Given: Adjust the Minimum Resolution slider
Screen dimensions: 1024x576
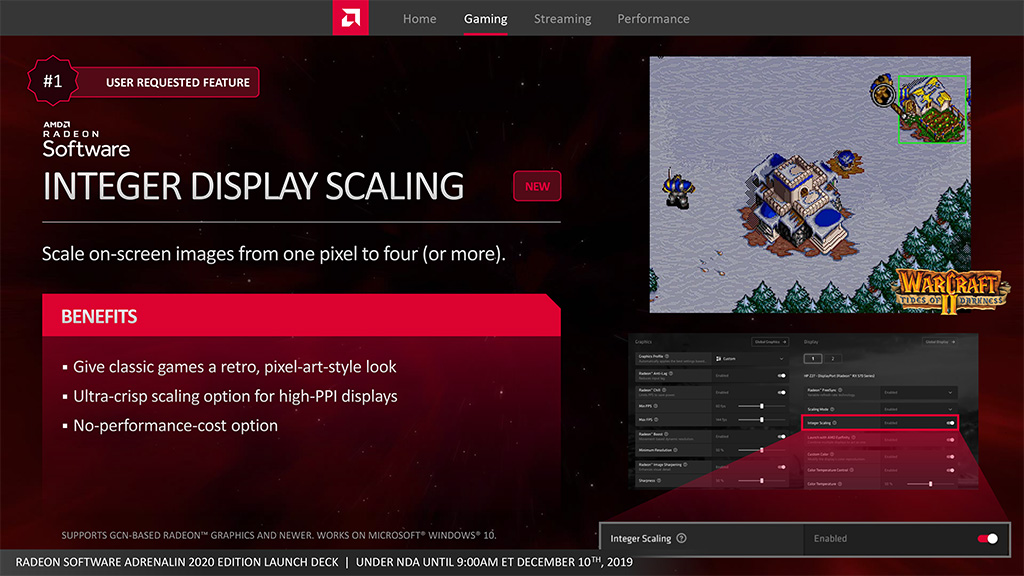Looking at the screenshot, I should pyautogui.click(x=761, y=450).
